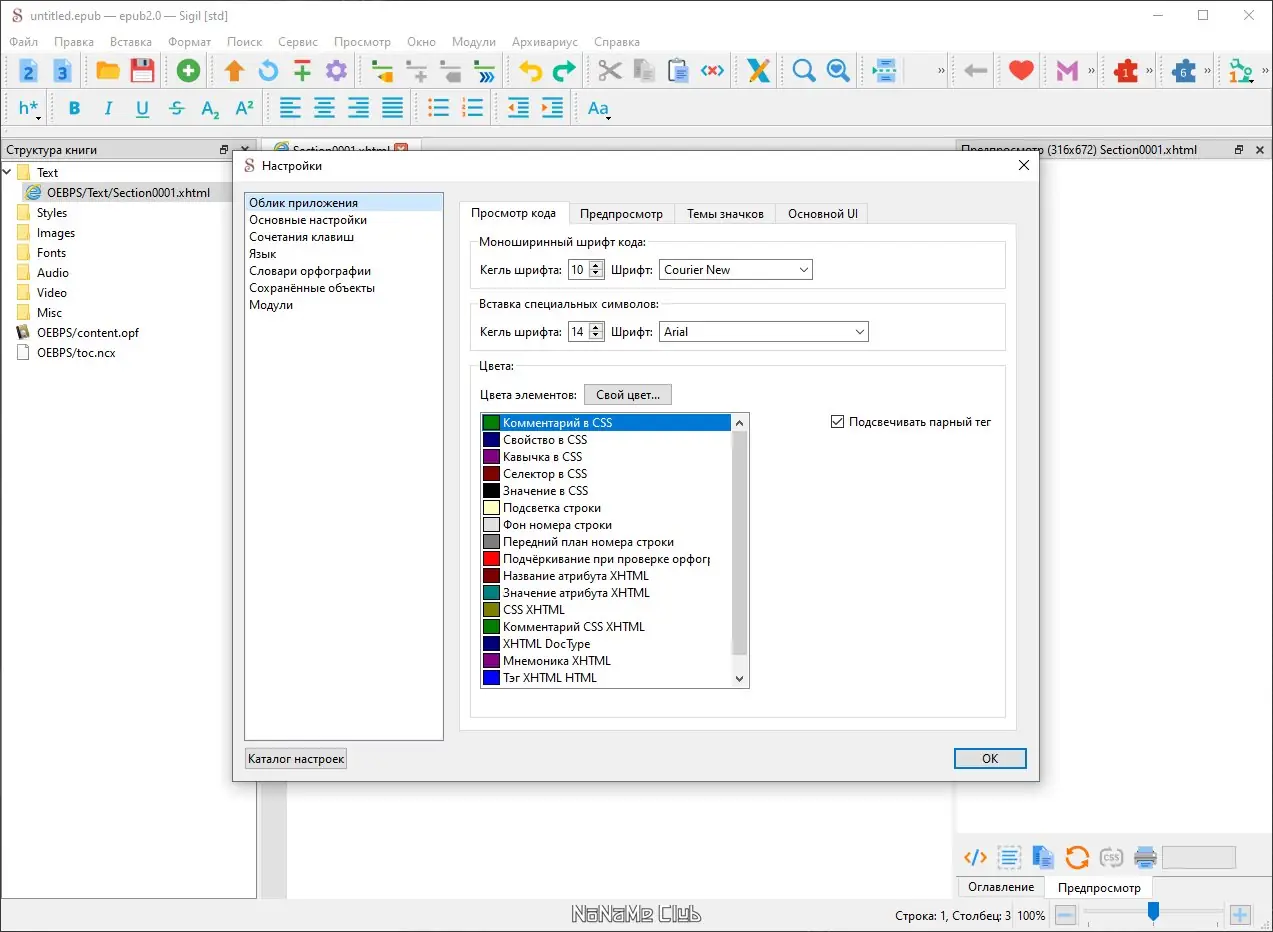Open the Arial font dropdown
This screenshot has width=1273, height=932.
(764, 332)
